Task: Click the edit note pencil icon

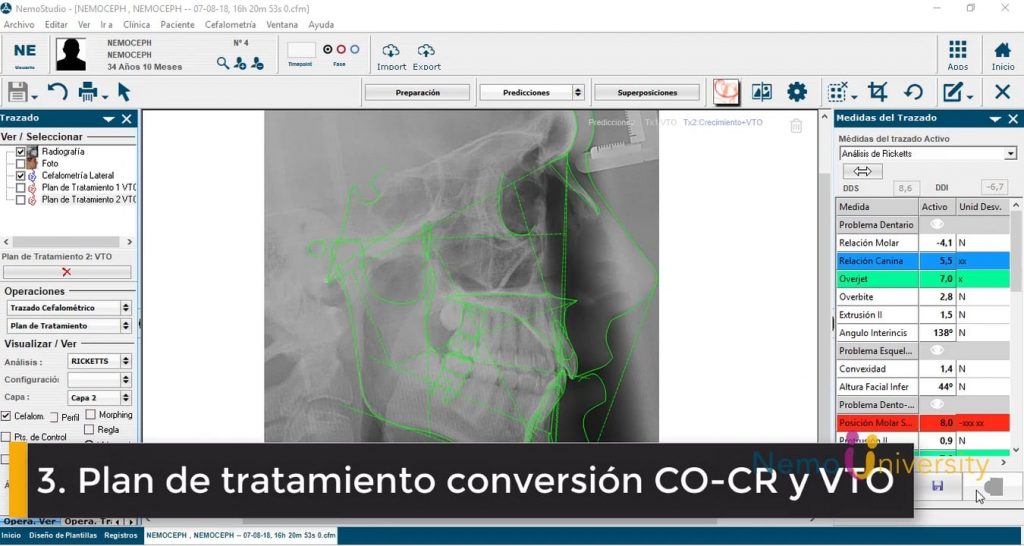Action: [x=953, y=92]
